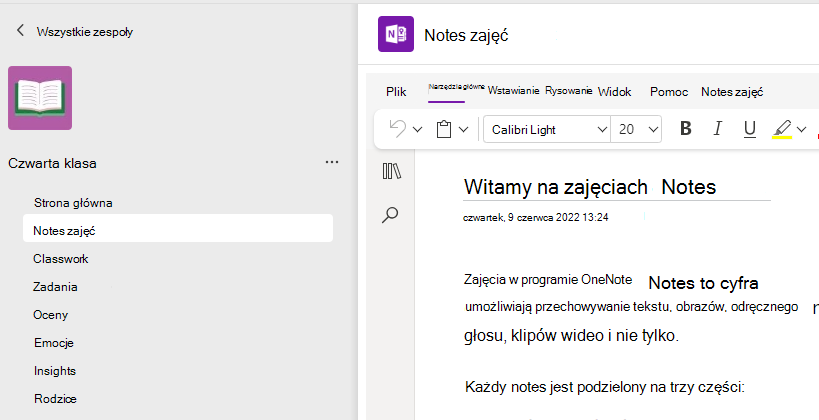Screen dimensions: 819x420
Task: Click the Czwarta klasa team book avatar
Action: tap(40, 98)
